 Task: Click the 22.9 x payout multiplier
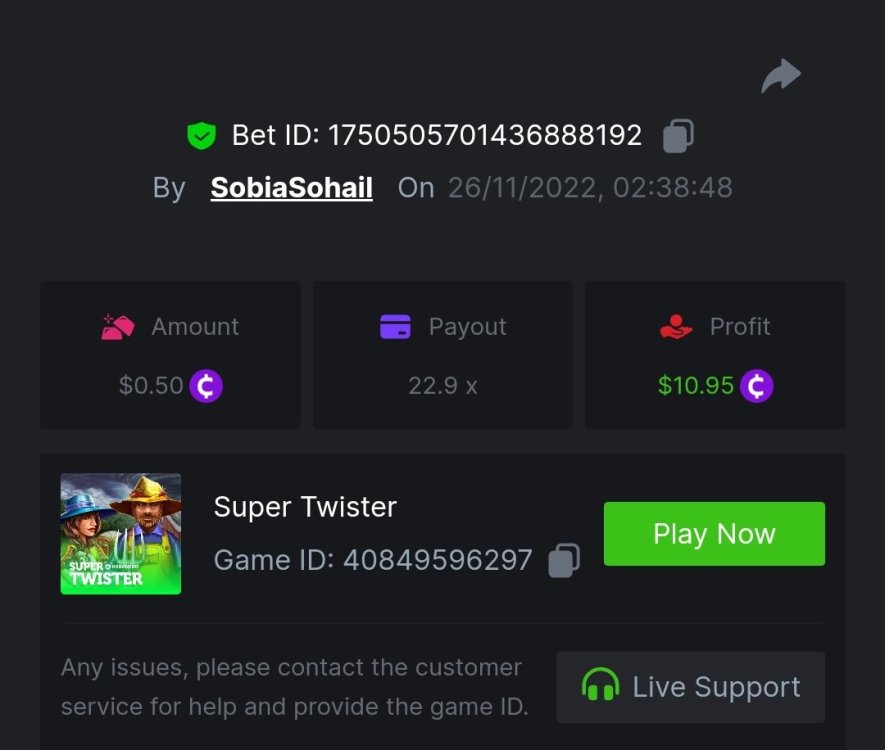coord(442,385)
